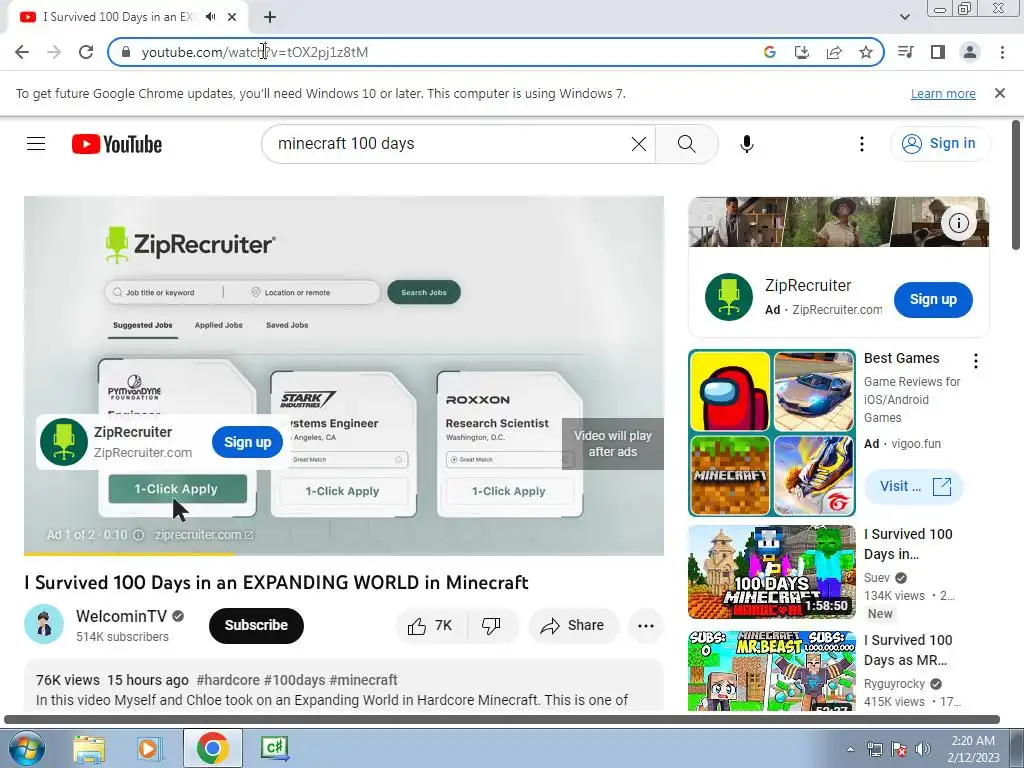Click Sign up on video ad overlay

click(248, 442)
